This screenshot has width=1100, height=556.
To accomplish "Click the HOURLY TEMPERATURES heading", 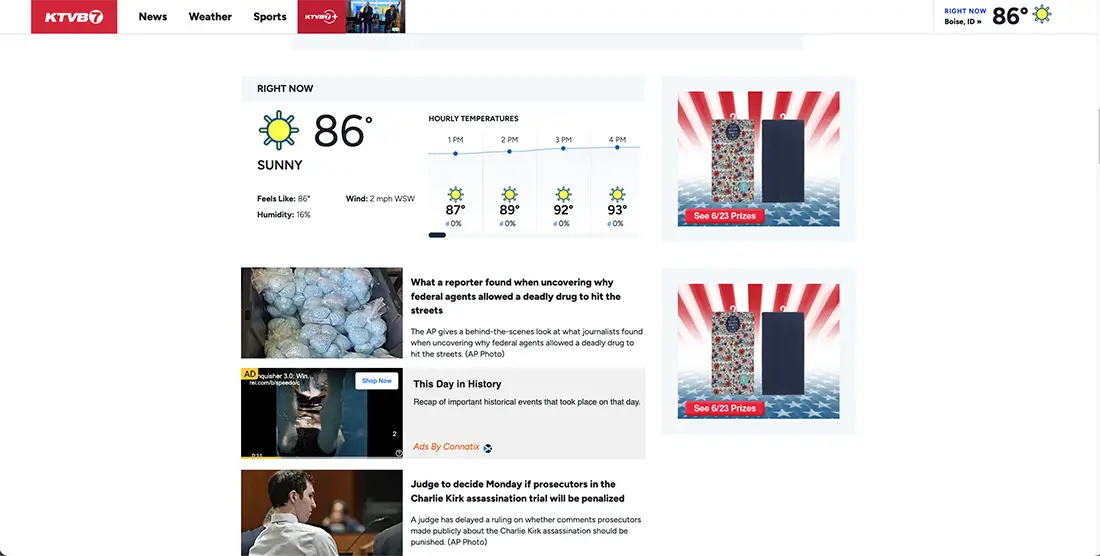I will click(474, 118).
